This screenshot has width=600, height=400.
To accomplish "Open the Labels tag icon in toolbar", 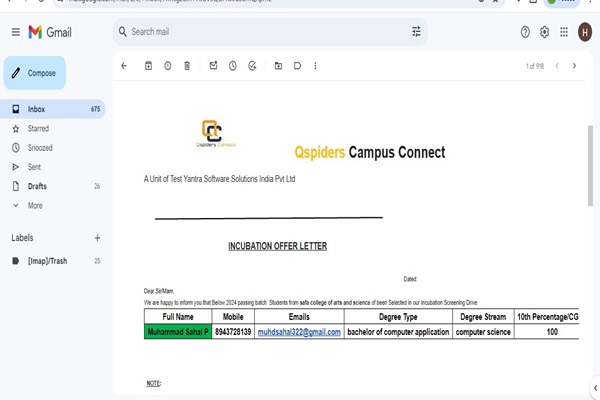I will [297, 66].
